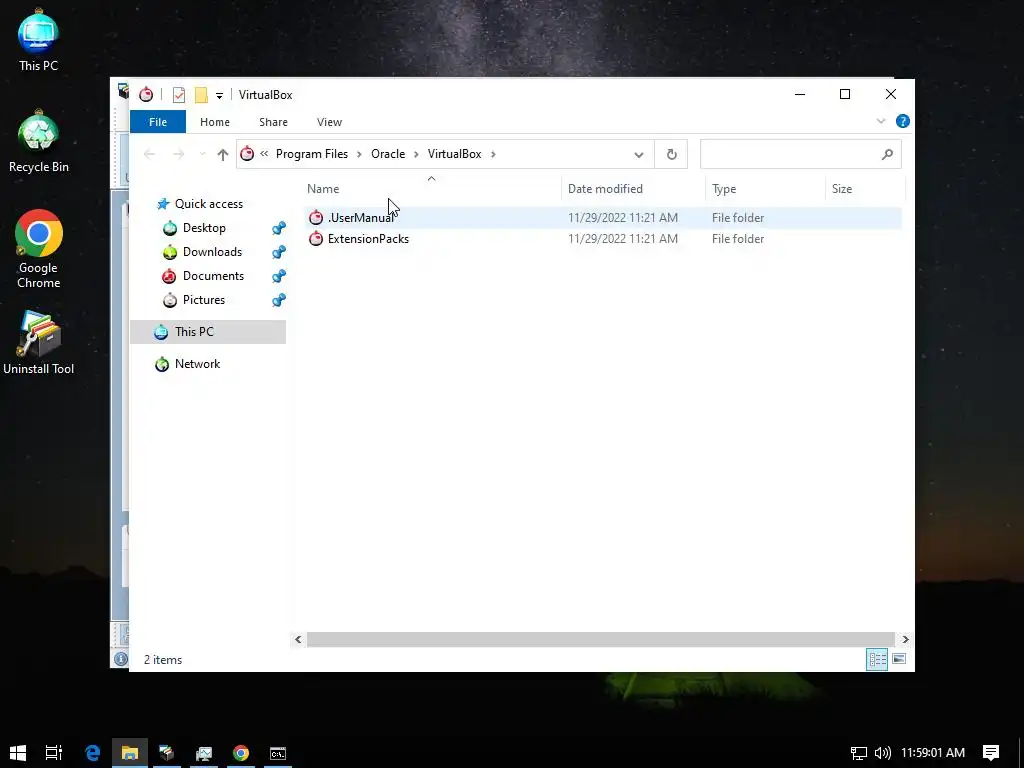Click Oracle breadcrumb in address bar
The image size is (1024, 768).
(388, 154)
